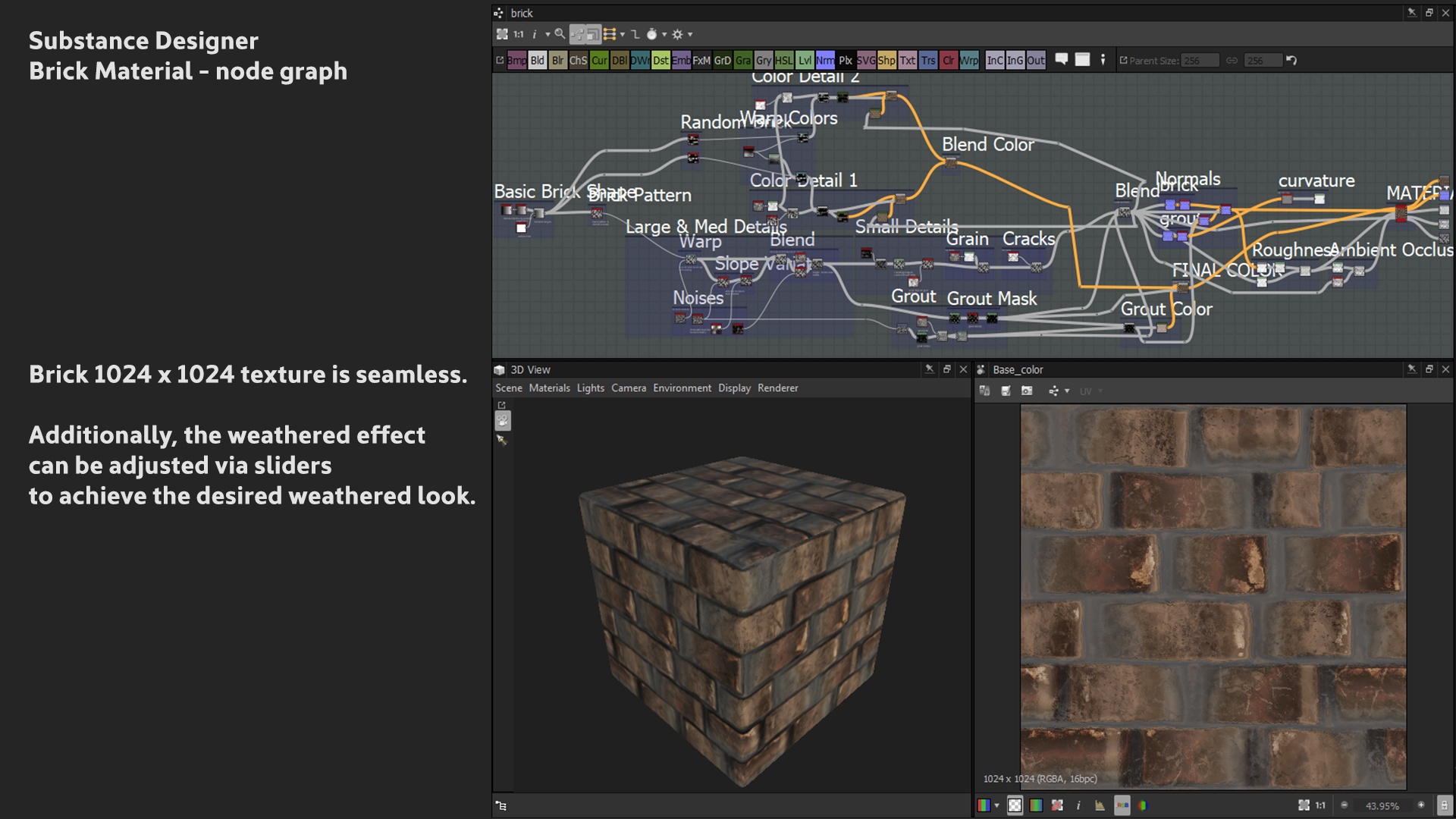Screen dimensions: 1456x819
Task: Click the camera icon in the 3D View sidebar
Action: [503, 421]
